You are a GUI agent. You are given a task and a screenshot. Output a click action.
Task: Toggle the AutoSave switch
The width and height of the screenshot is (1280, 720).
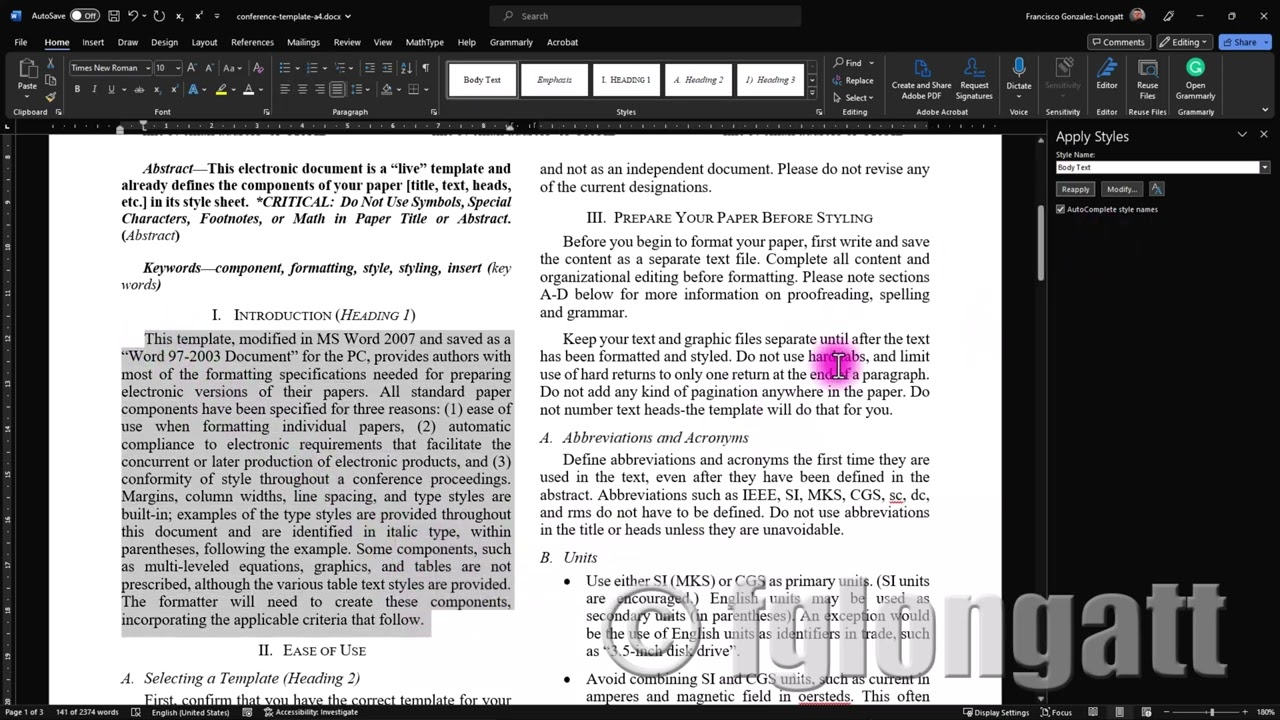click(84, 16)
